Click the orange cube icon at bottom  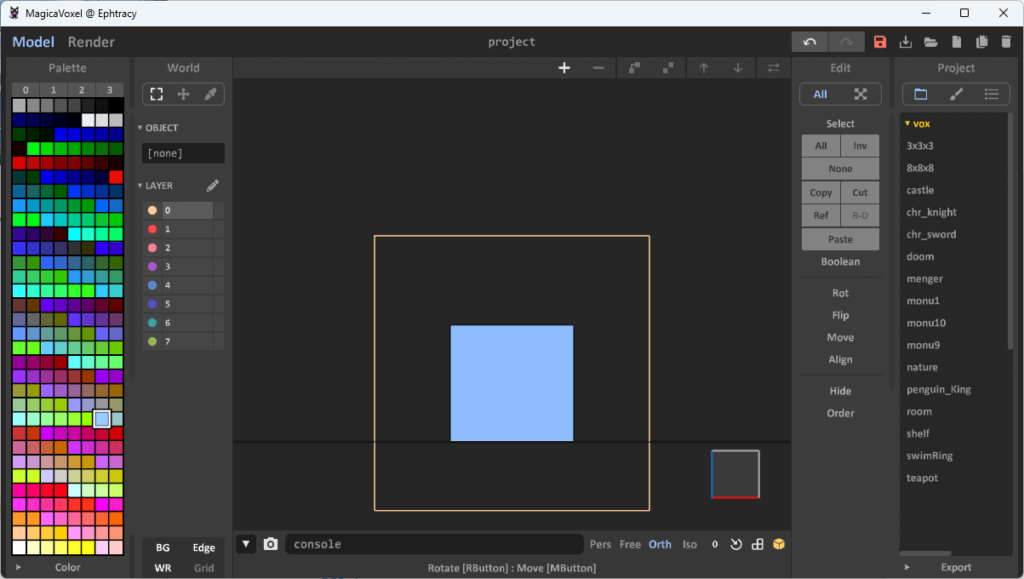(x=778, y=544)
